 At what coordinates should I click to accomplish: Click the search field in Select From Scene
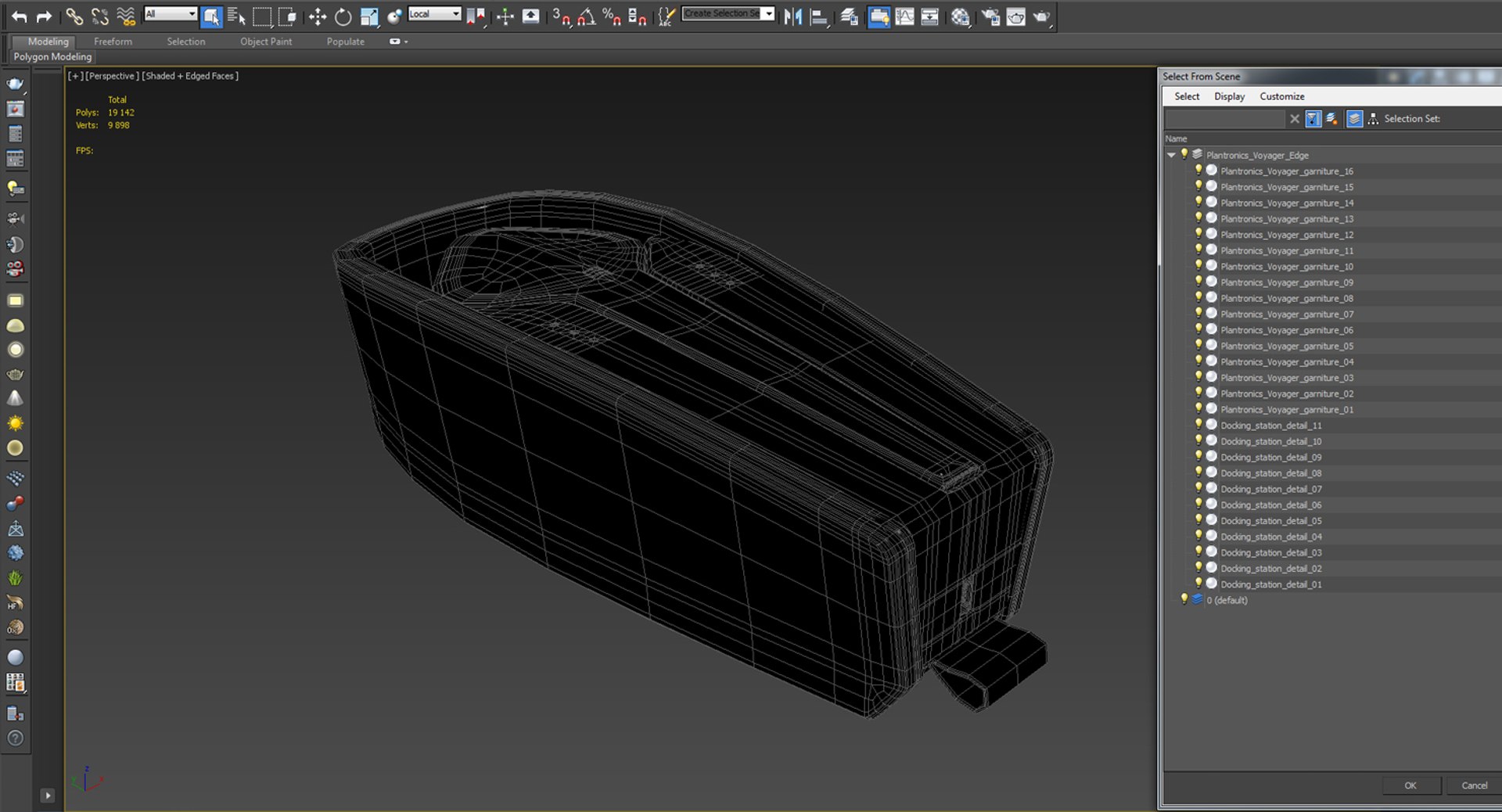click(x=1224, y=119)
